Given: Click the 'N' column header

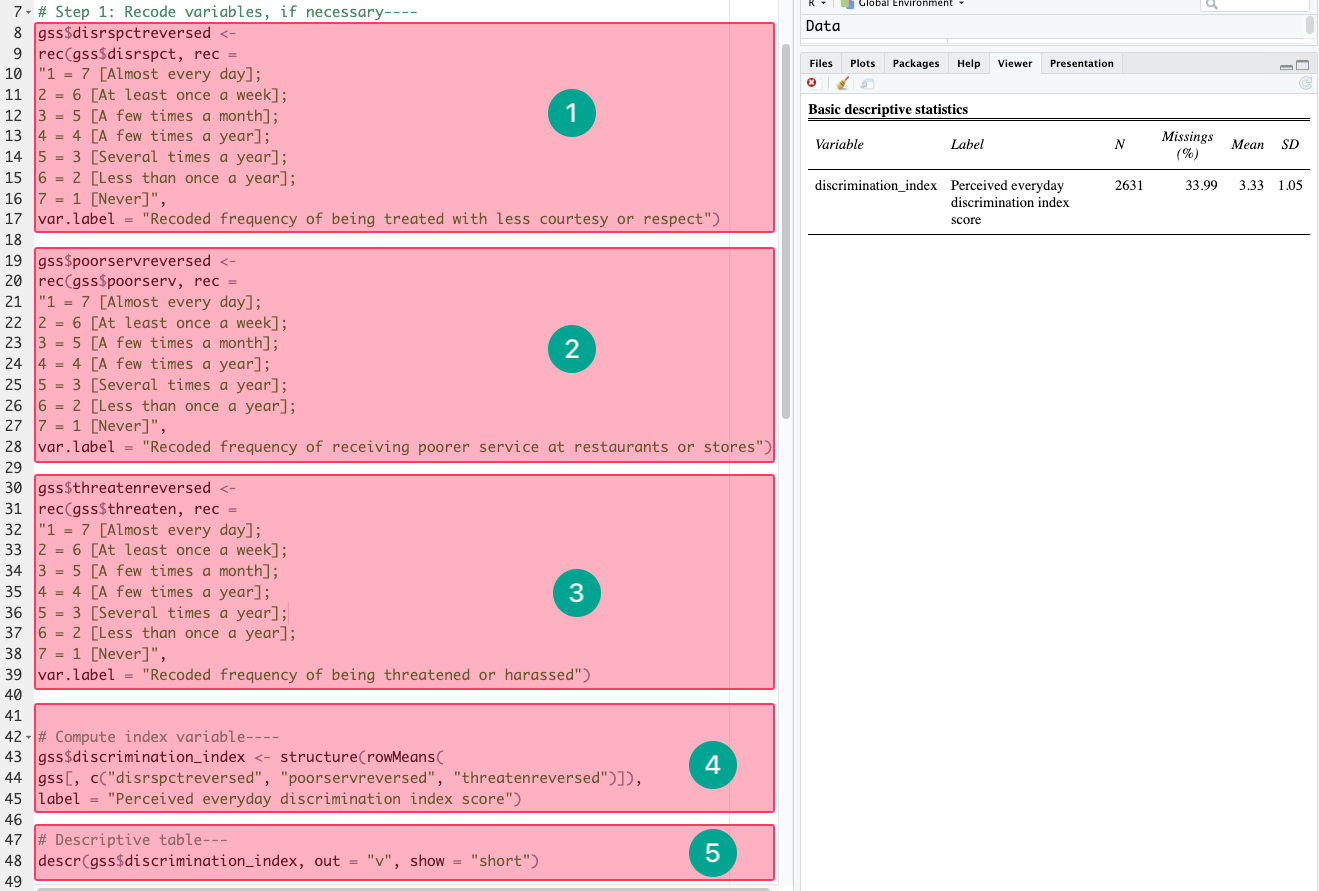Looking at the screenshot, I should tap(1119, 145).
